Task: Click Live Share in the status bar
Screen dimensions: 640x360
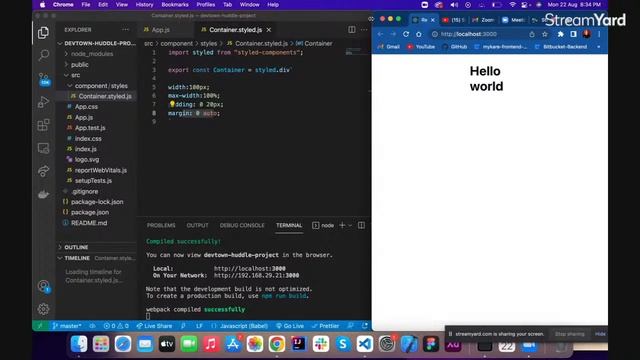Action: 154,326
